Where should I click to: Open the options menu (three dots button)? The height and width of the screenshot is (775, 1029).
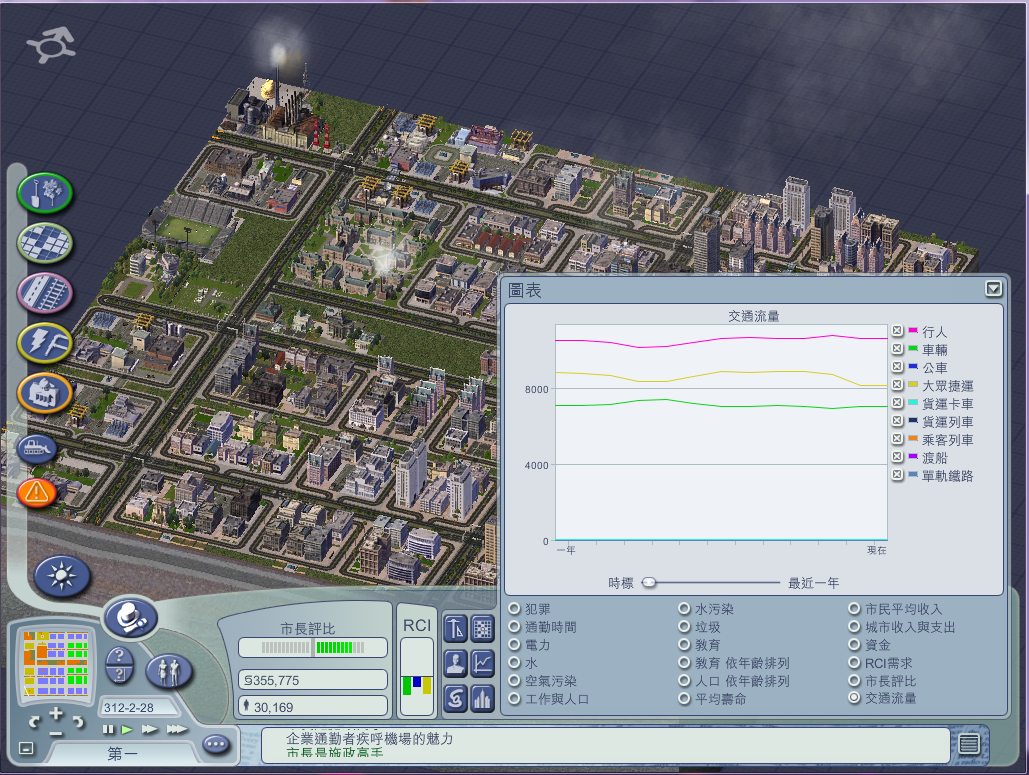216,744
